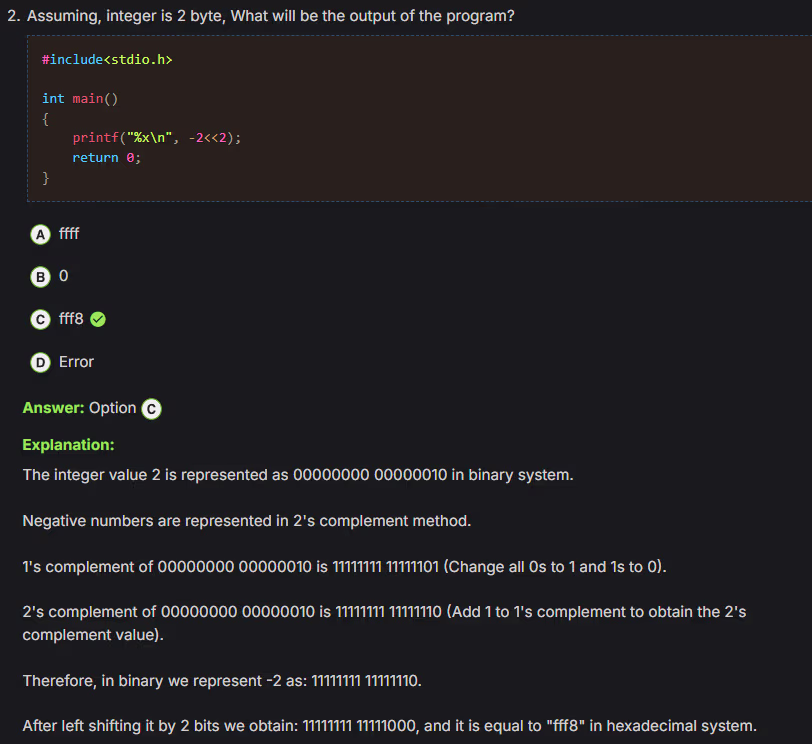Click the "0" answer text
The height and width of the screenshot is (744, 812).
click(64, 276)
